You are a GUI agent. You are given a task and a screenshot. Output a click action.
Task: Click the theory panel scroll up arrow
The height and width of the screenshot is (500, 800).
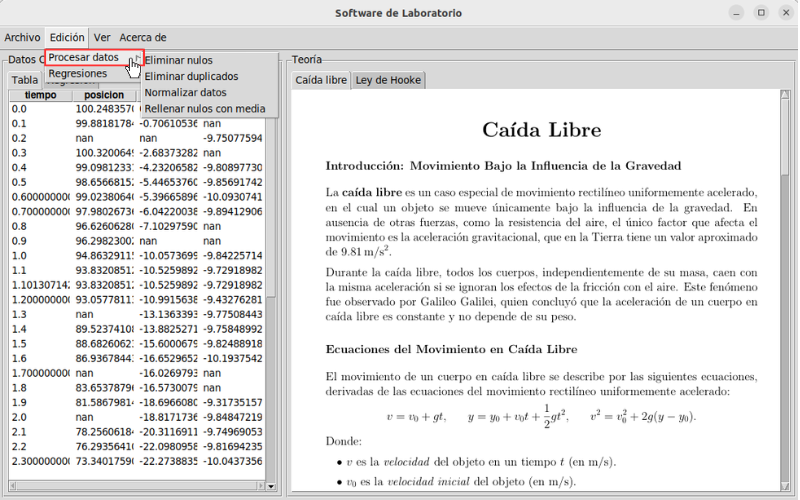(785, 95)
